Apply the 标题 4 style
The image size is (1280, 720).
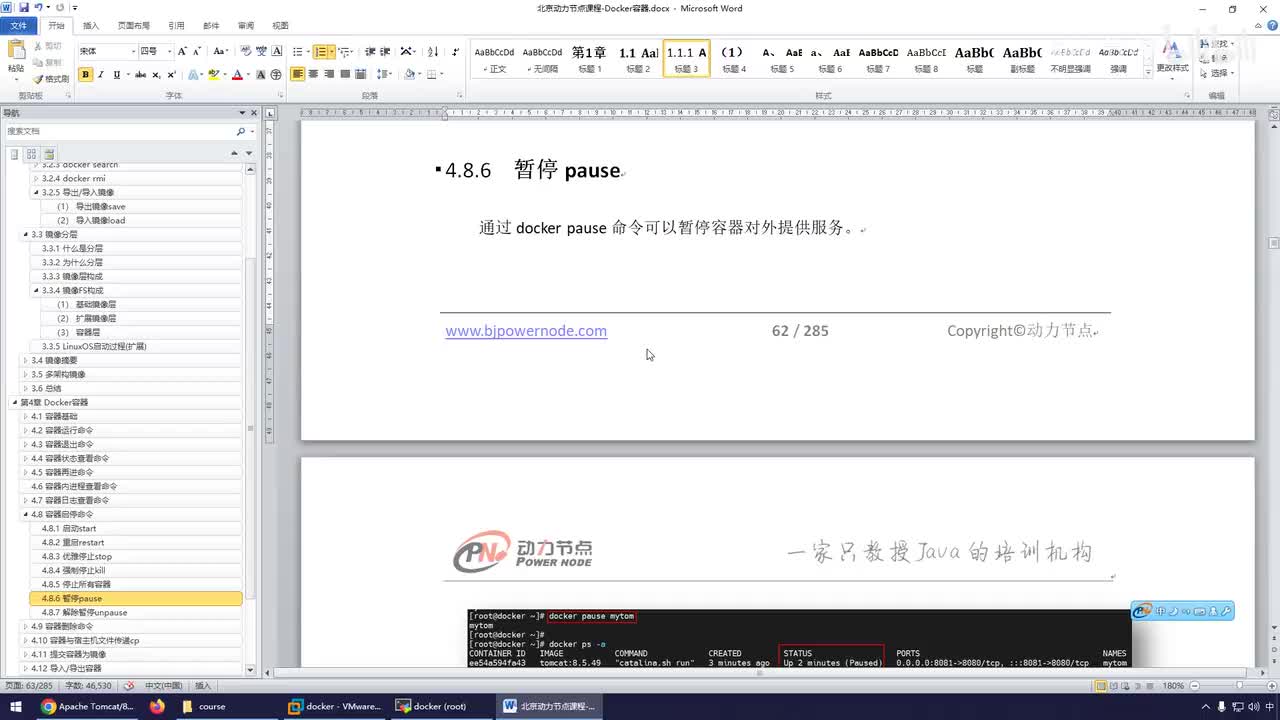coord(734,59)
